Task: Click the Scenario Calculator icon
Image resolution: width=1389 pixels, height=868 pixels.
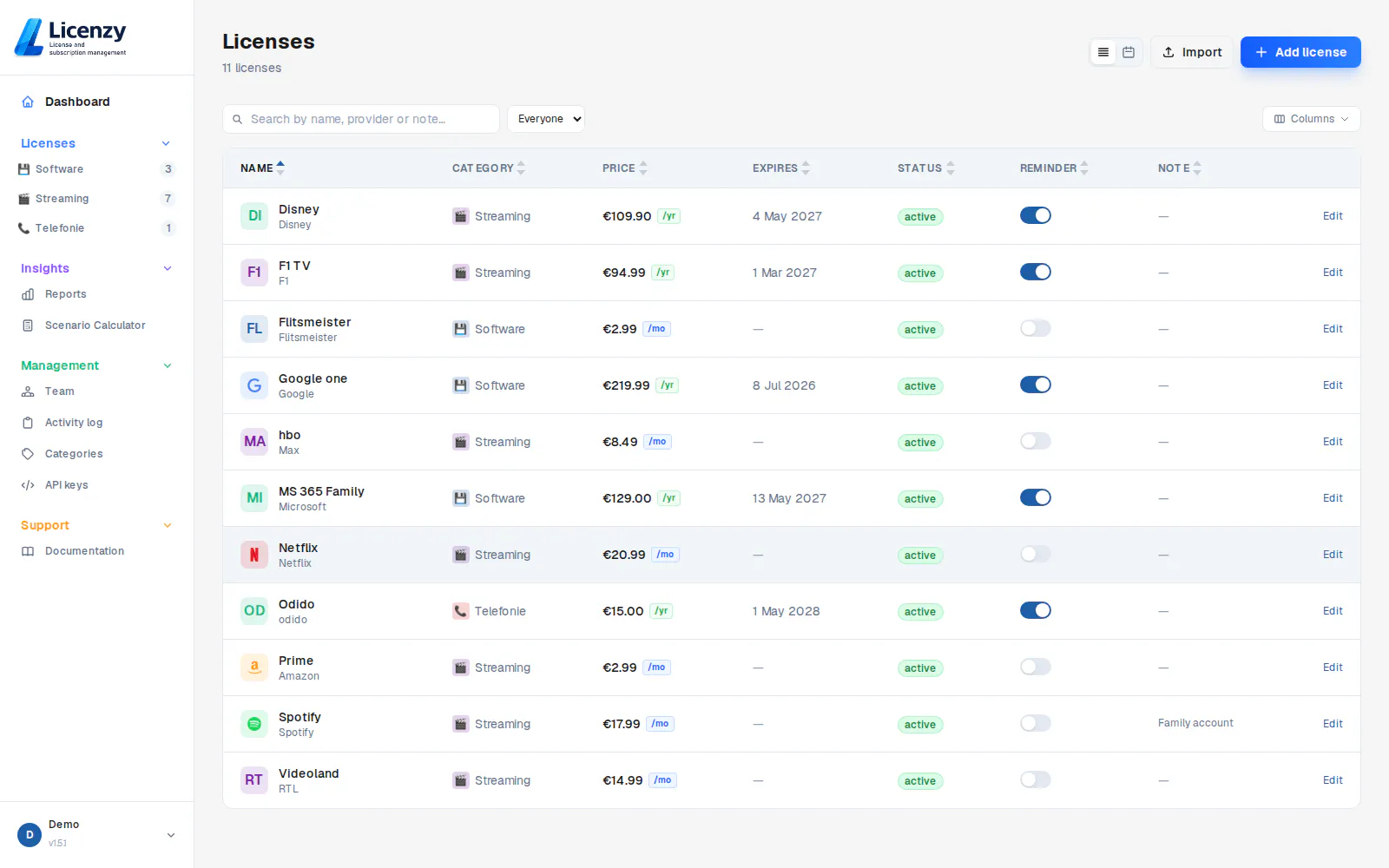Action: click(28, 325)
